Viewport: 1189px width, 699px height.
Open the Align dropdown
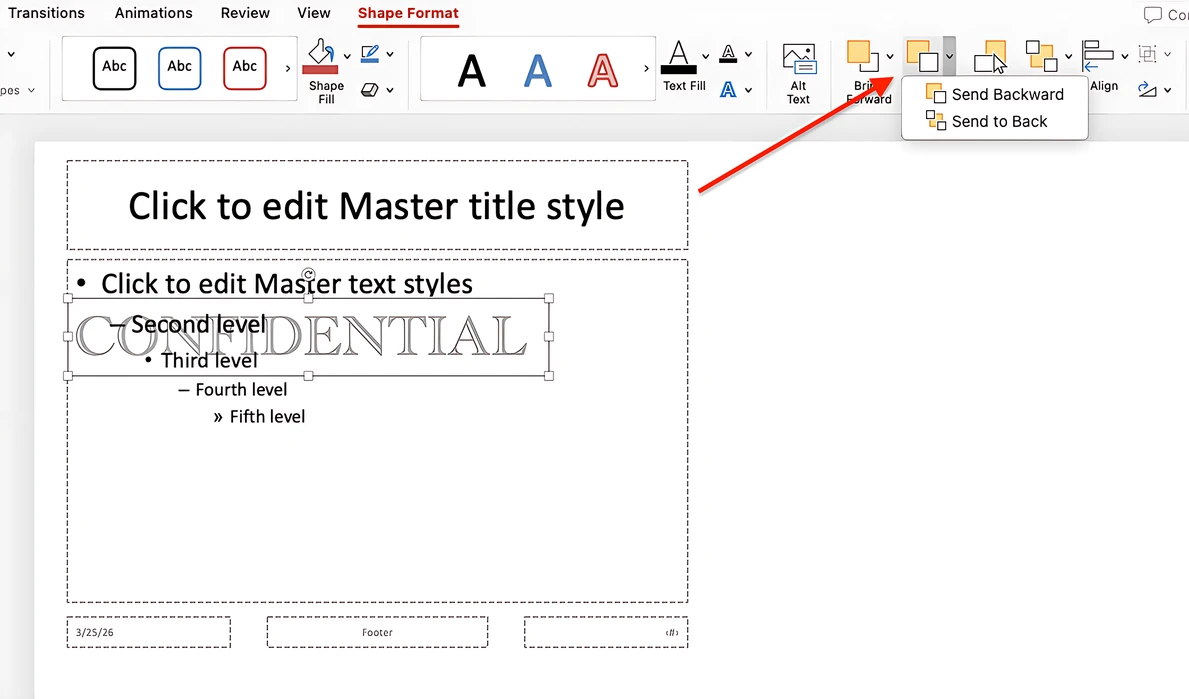pos(1124,57)
